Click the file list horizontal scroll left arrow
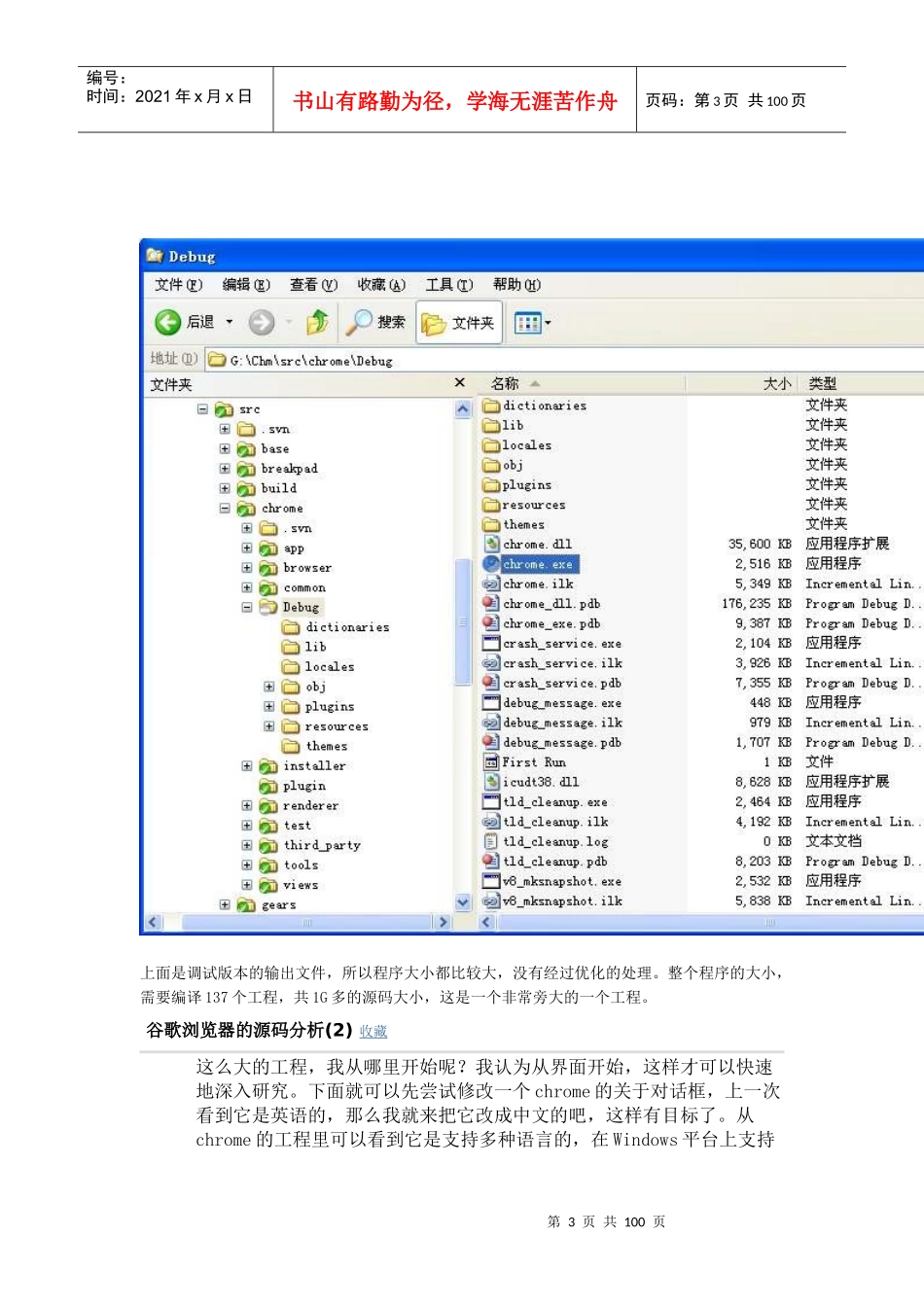The height and width of the screenshot is (1307, 924). click(x=487, y=922)
